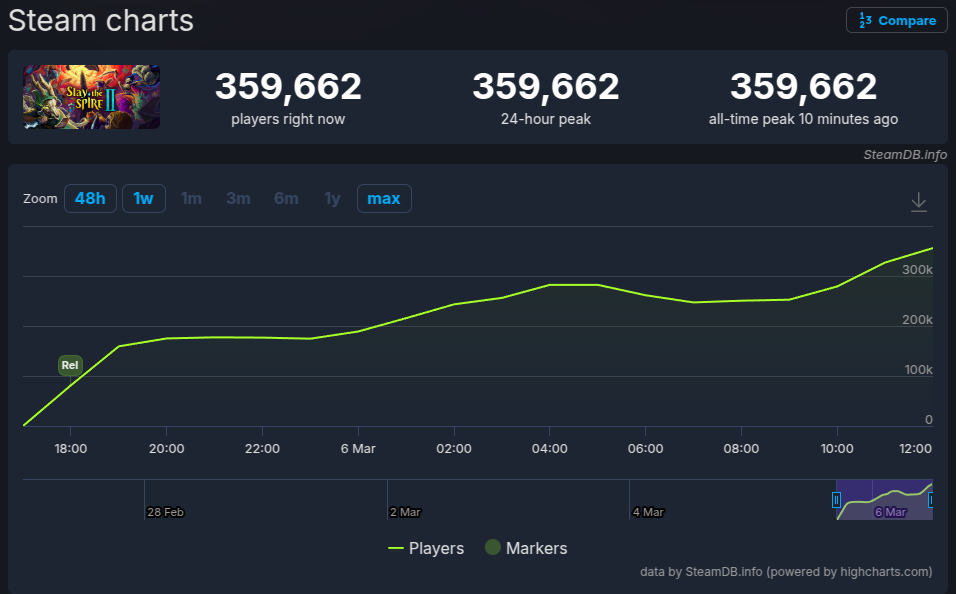
Task: Click the left navigator range handle
Action: [837, 499]
